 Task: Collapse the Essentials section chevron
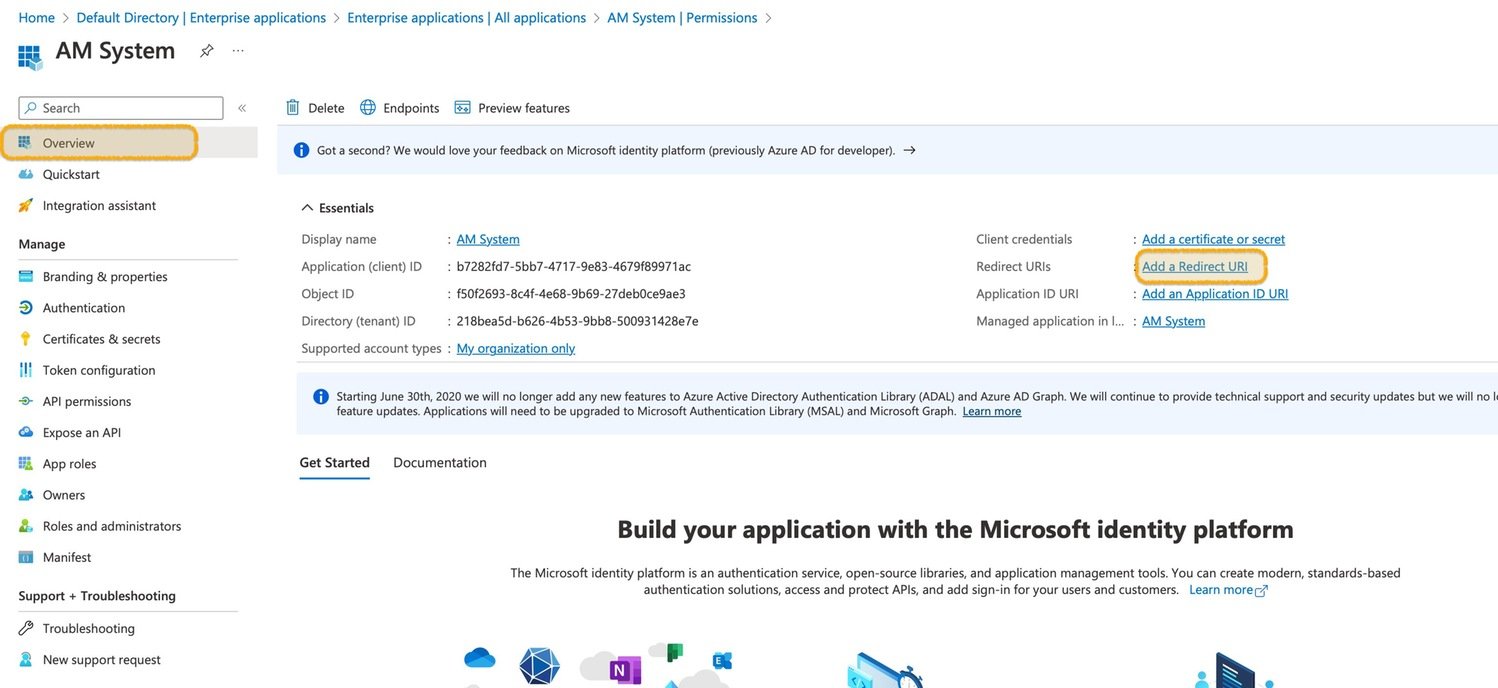(307, 208)
